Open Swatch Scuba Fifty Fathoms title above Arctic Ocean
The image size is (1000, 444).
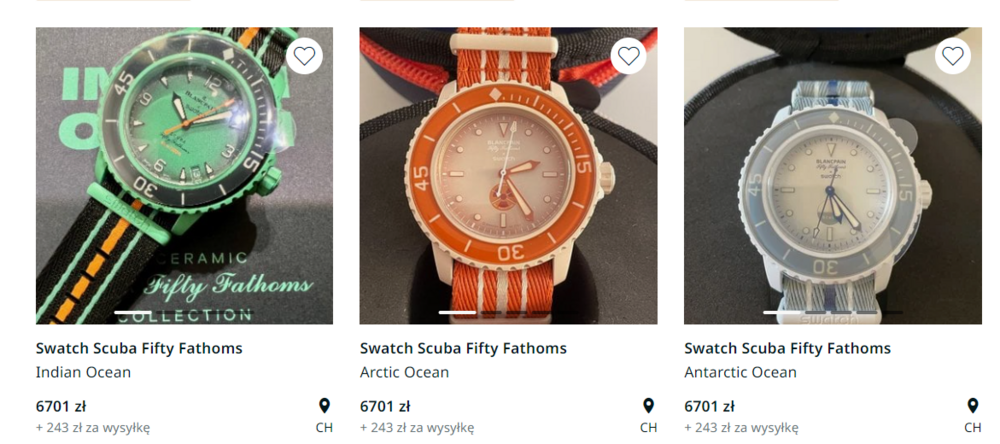click(x=463, y=348)
